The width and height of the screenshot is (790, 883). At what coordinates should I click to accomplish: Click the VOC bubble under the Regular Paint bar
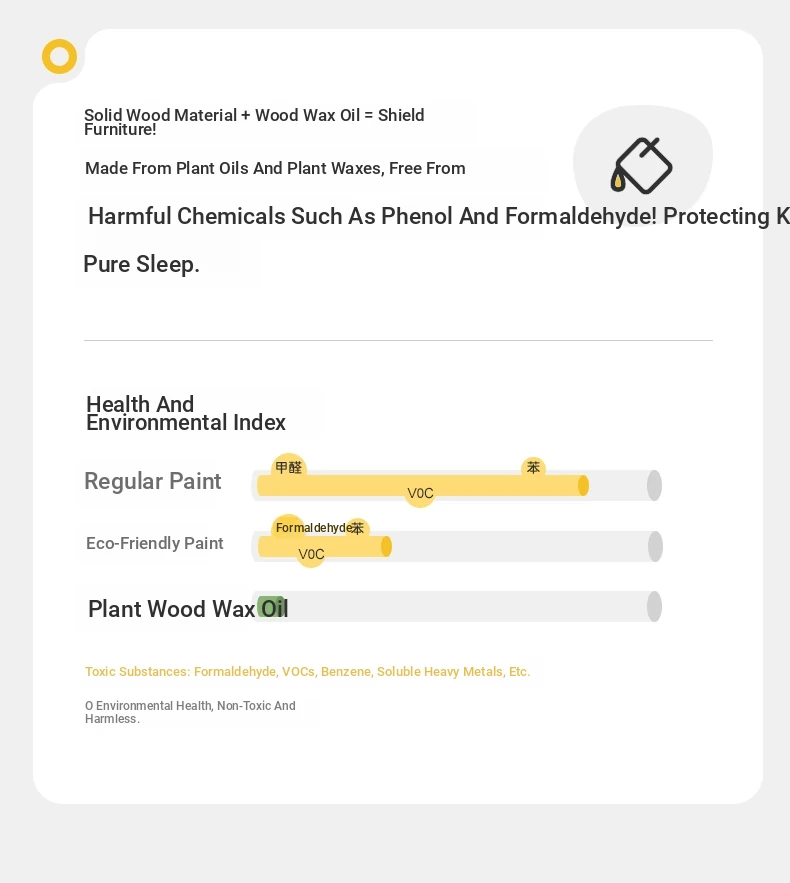point(420,493)
